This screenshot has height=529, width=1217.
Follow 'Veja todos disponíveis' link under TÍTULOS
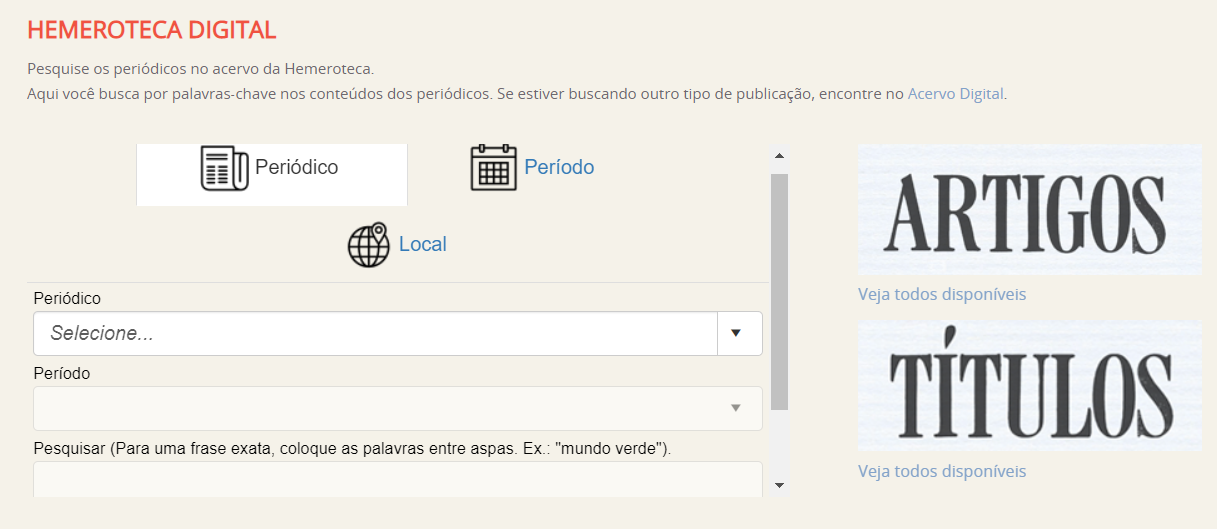pos(941,471)
